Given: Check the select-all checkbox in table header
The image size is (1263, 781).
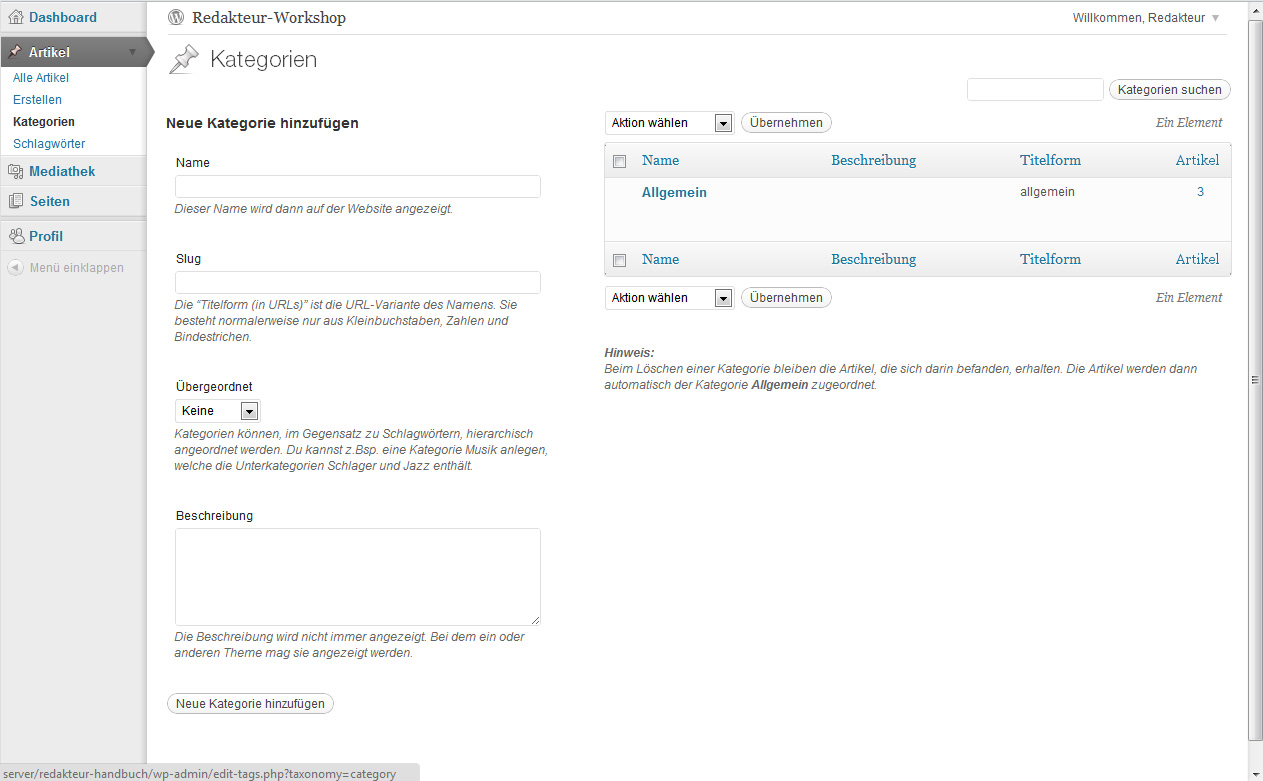Looking at the screenshot, I should click(x=619, y=161).
